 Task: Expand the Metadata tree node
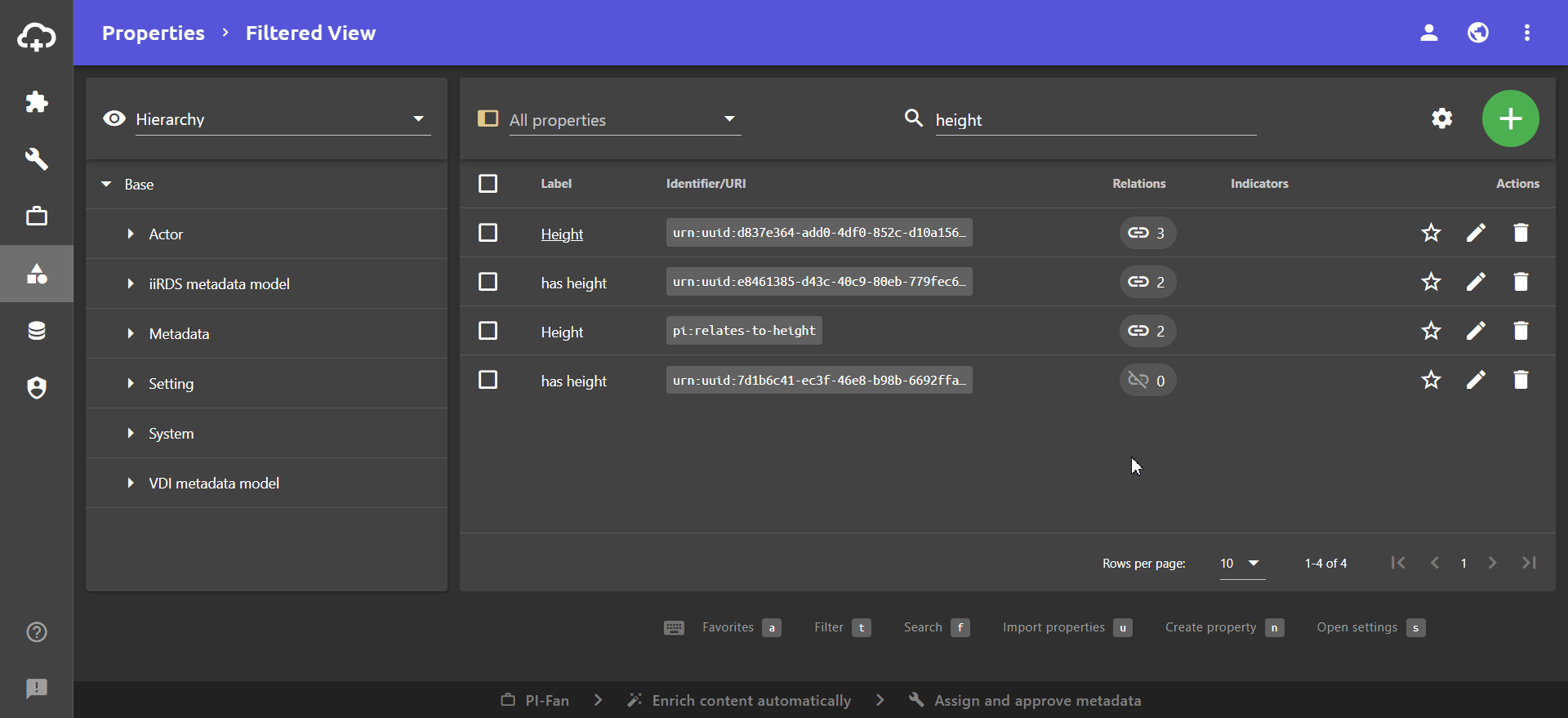point(131,334)
